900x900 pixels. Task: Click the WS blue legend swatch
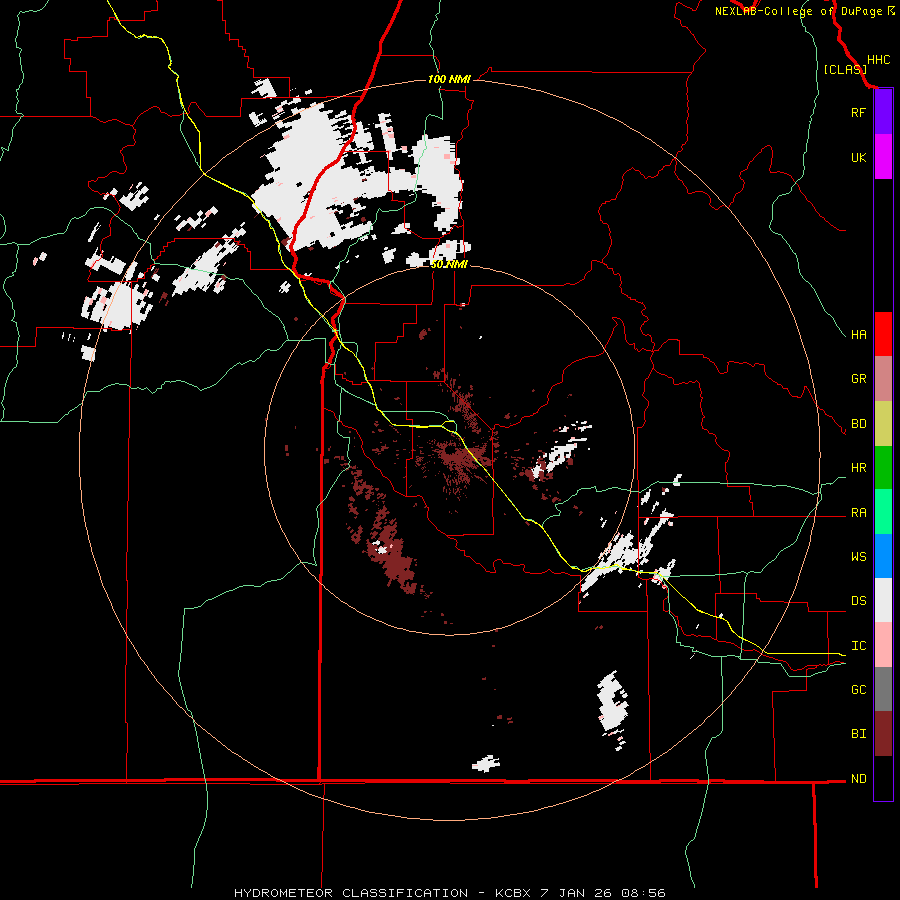point(883,556)
